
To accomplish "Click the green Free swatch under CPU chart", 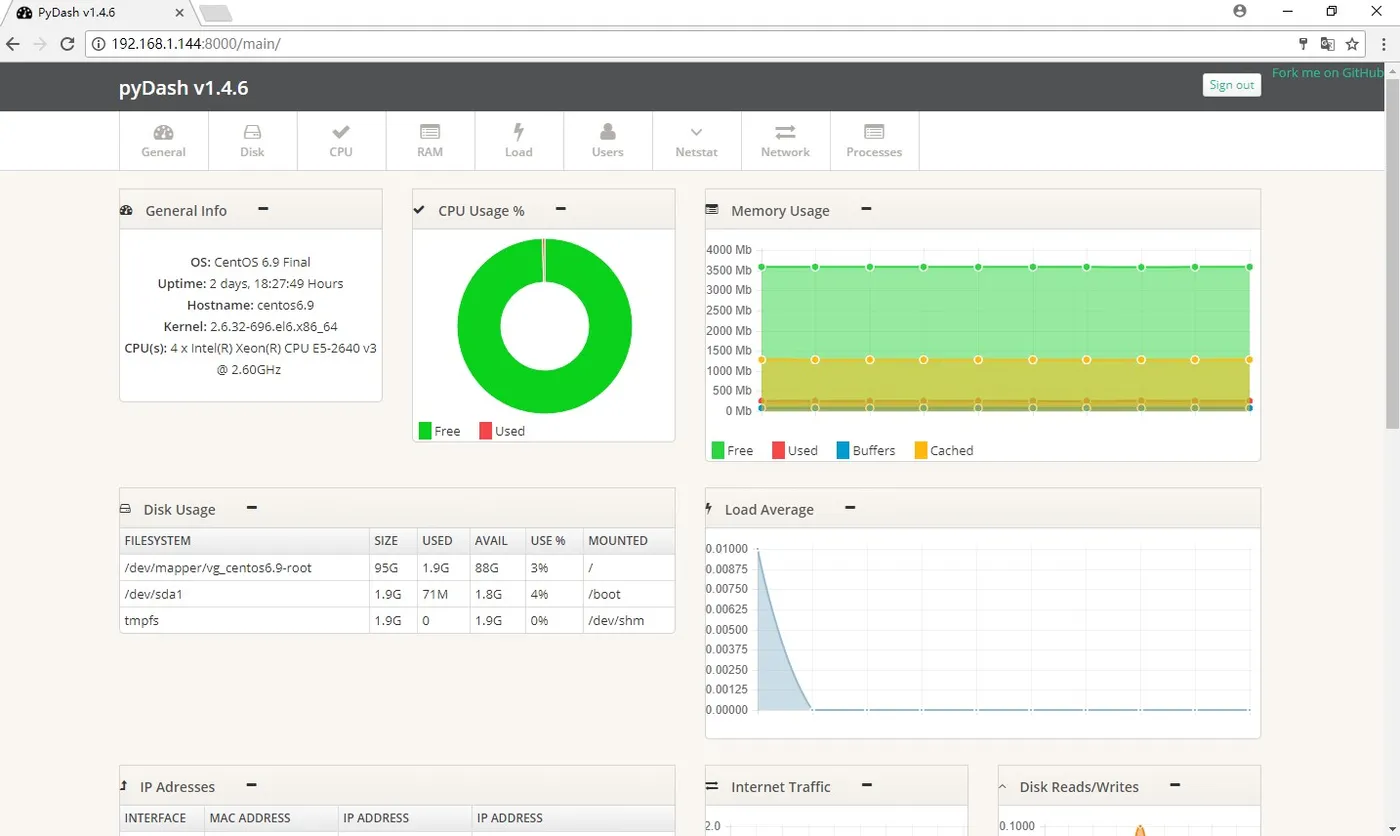I will [425, 431].
